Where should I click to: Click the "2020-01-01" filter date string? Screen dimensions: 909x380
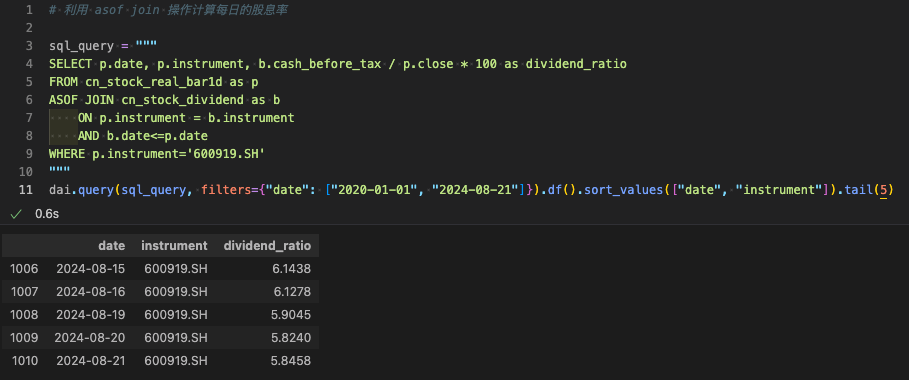371,190
